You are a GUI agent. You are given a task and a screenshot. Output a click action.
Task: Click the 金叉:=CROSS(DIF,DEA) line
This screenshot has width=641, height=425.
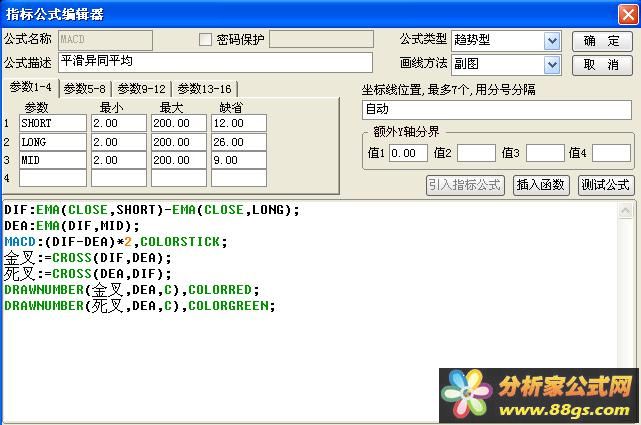pos(87,258)
